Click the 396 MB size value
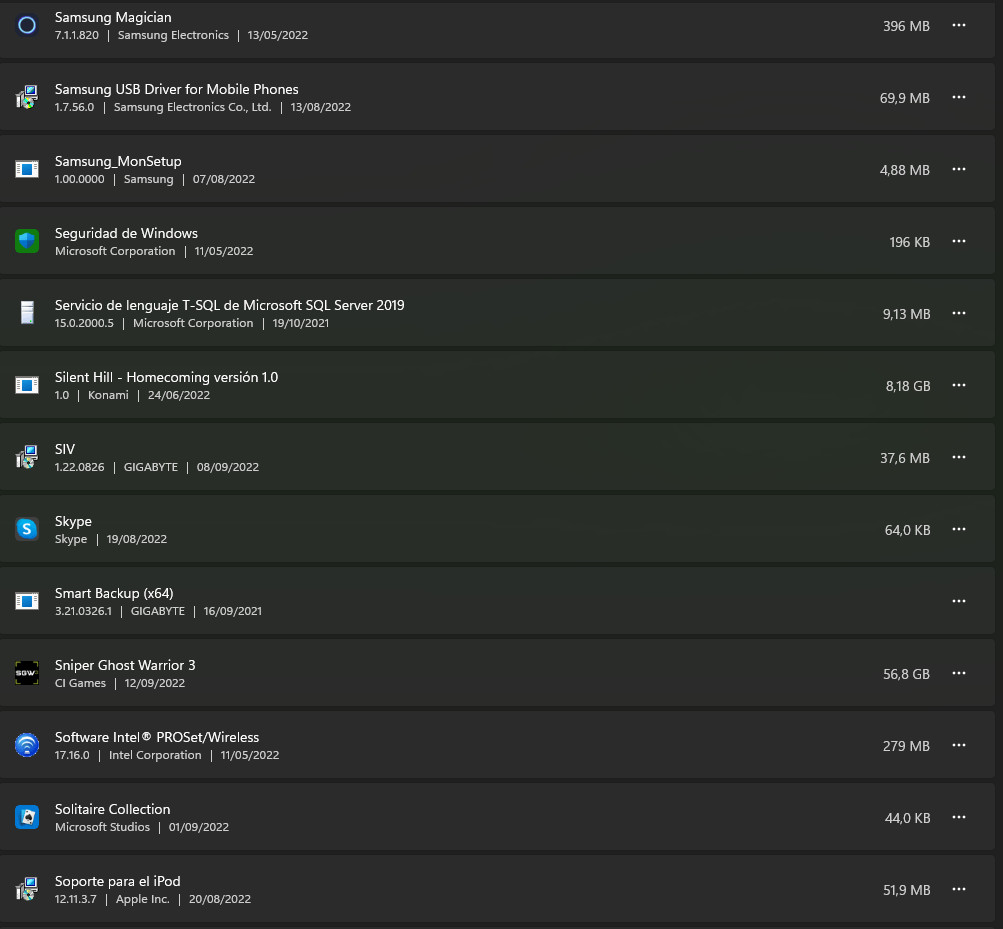Image resolution: width=1003 pixels, height=929 pixels. (x=906, y=26)
